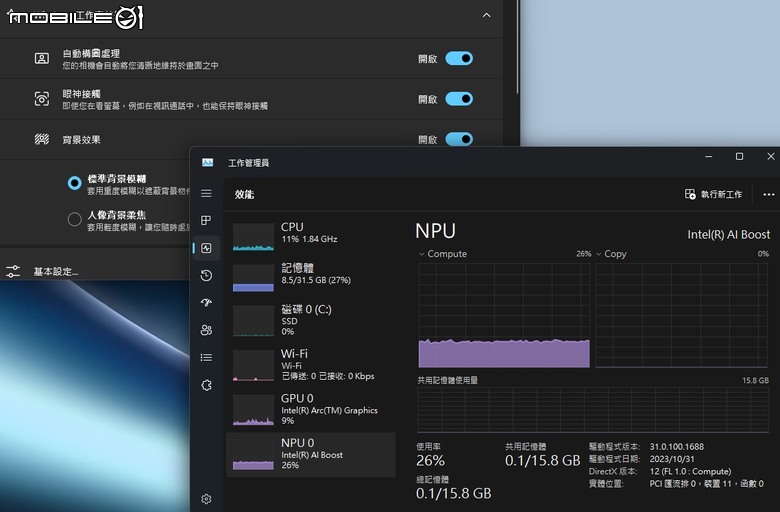
Task: Click the 15.8 GB graph maximum label
Action: [756, 380]
